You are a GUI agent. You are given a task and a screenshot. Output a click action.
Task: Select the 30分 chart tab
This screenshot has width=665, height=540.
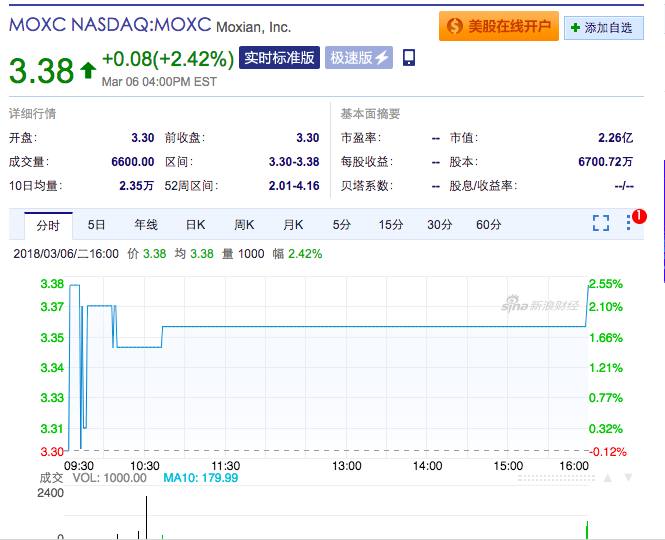point(439,225)
